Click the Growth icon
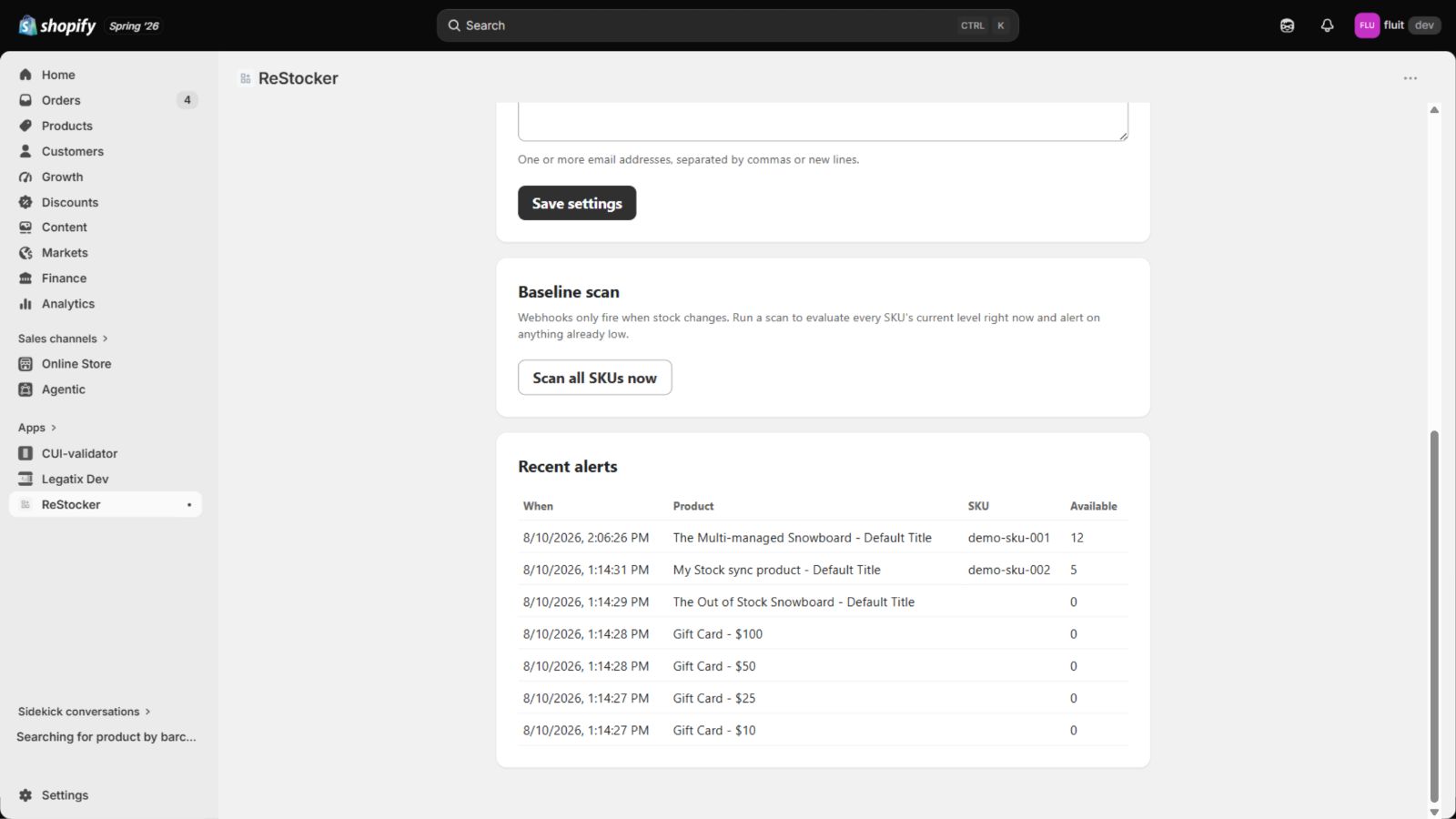 click(25, 177)
